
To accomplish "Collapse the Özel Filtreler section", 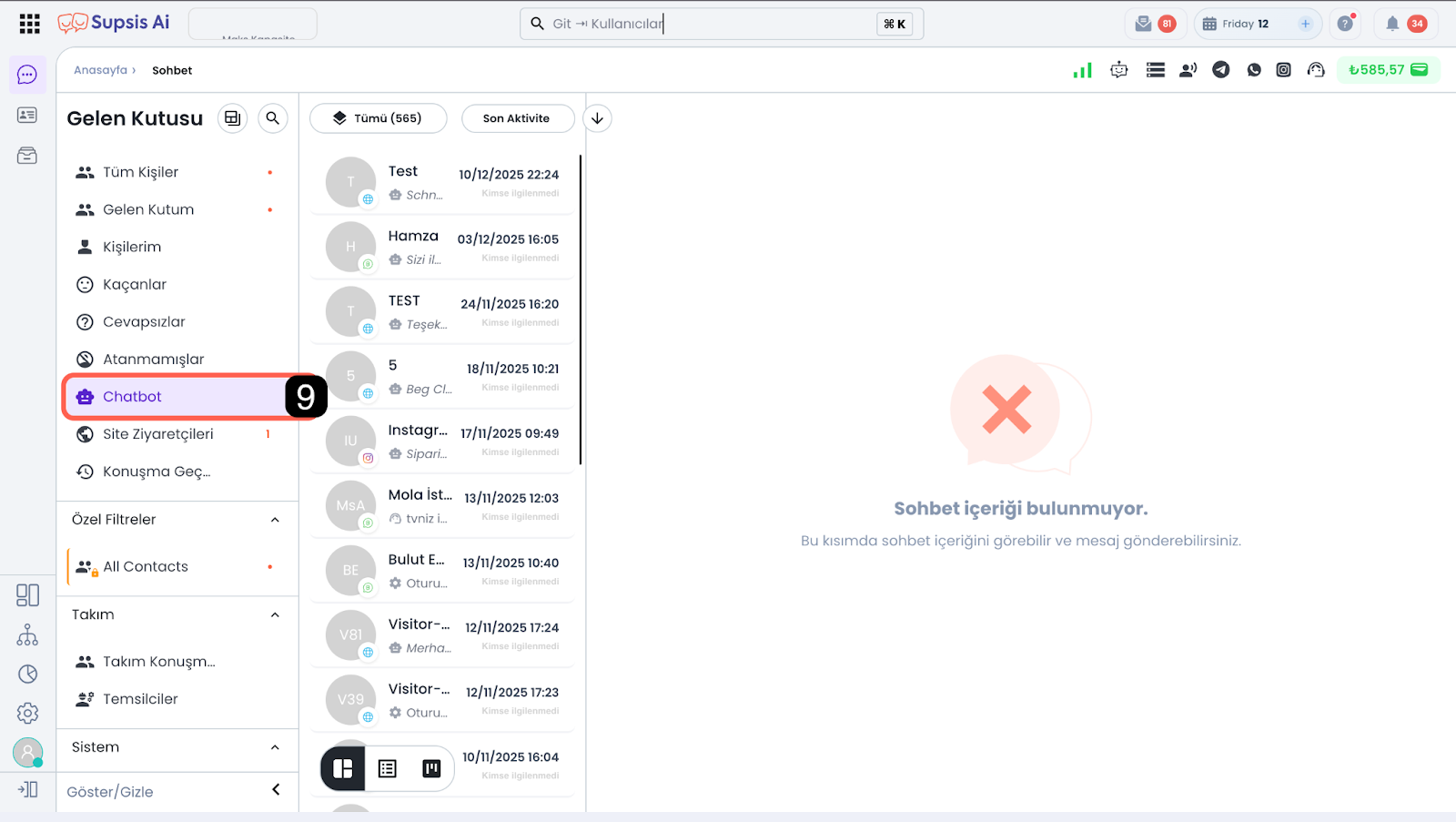I will pos(275,520).
